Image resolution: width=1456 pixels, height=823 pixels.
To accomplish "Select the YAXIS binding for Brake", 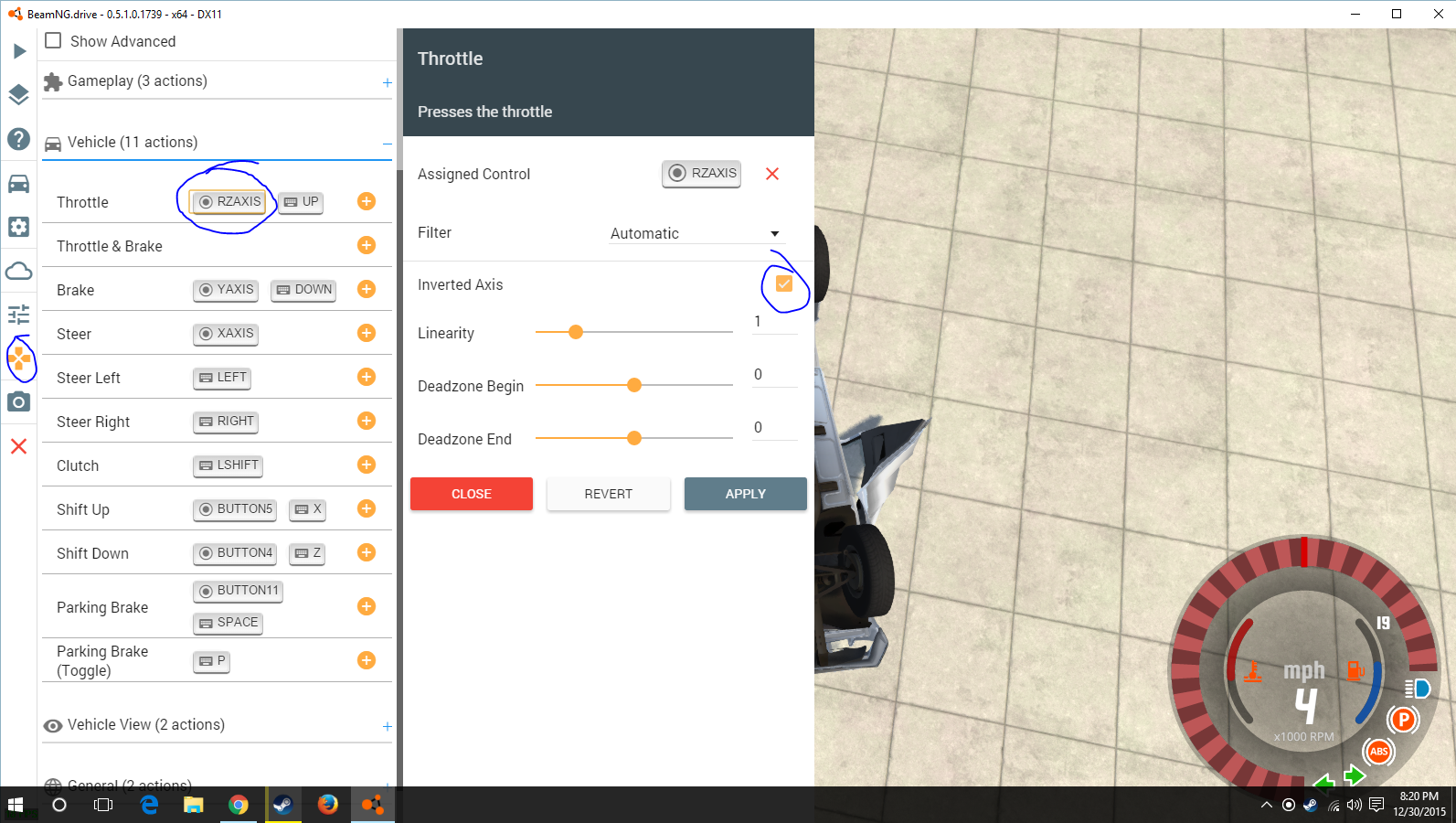I will point(226,290).
